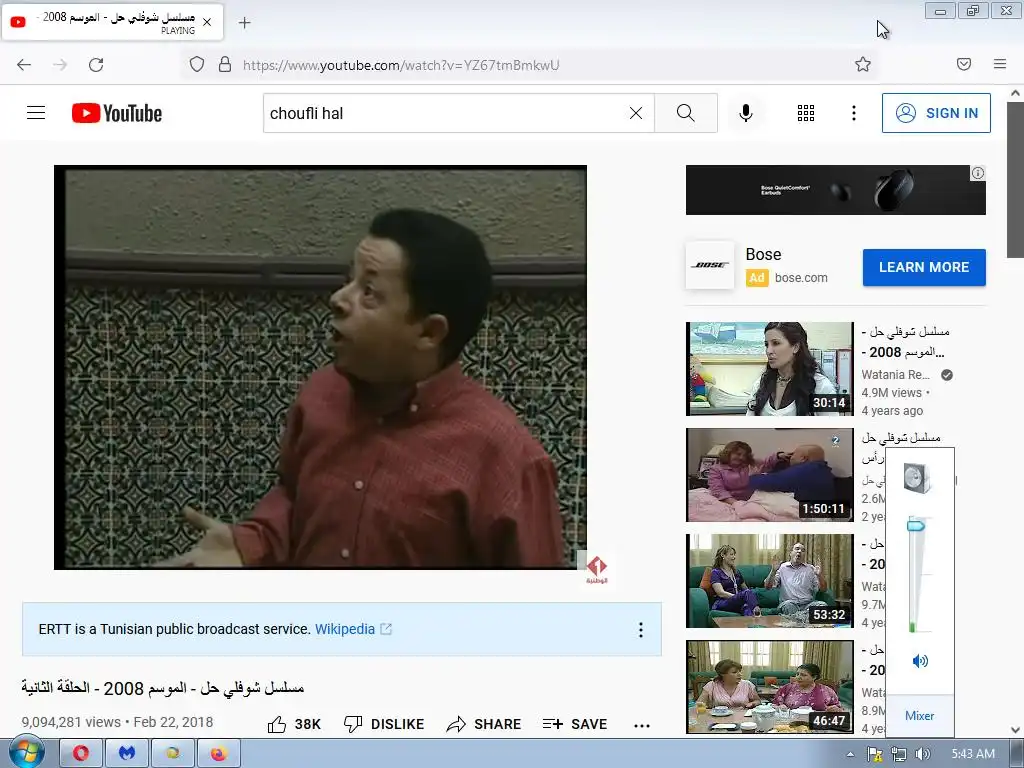
Task: Open a new browser tab
Action: coord(244,23)
